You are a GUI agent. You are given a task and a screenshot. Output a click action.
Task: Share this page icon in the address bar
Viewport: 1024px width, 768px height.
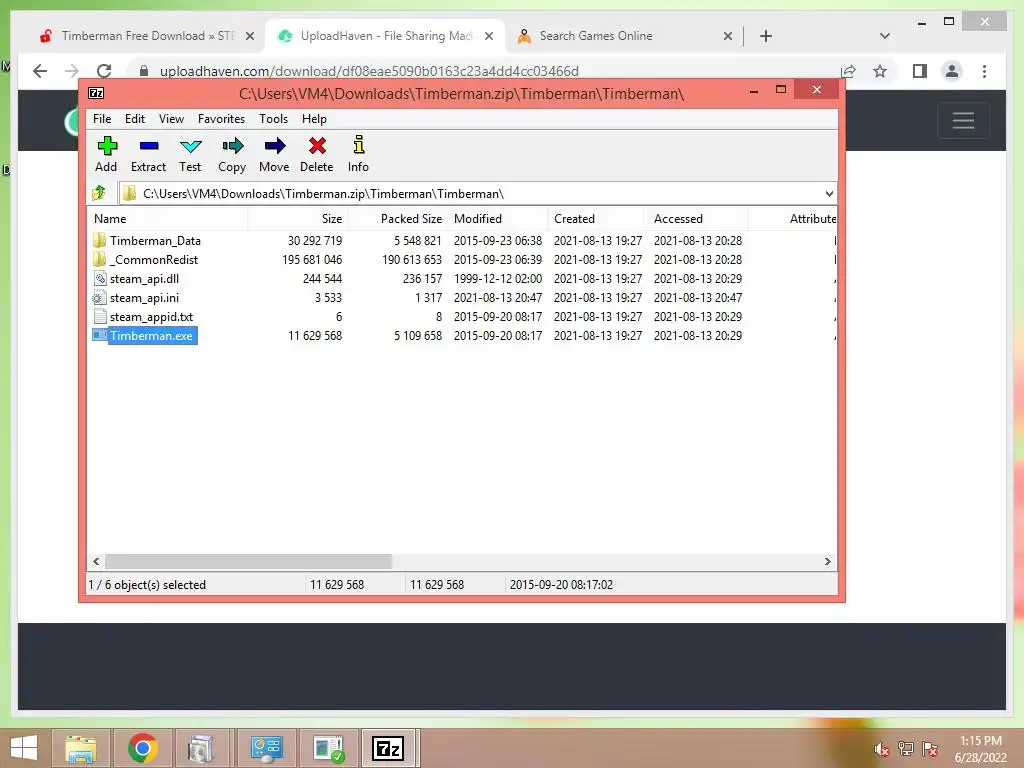click(848, 71)
